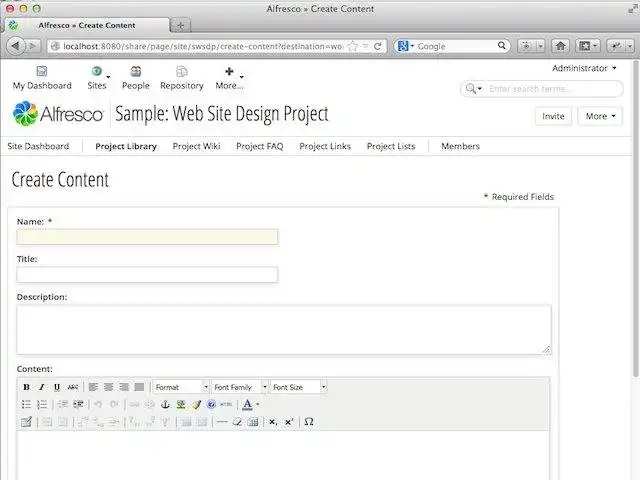Focus the Description text area
This screenshot has height=480, width=640.
pos(283,329)
